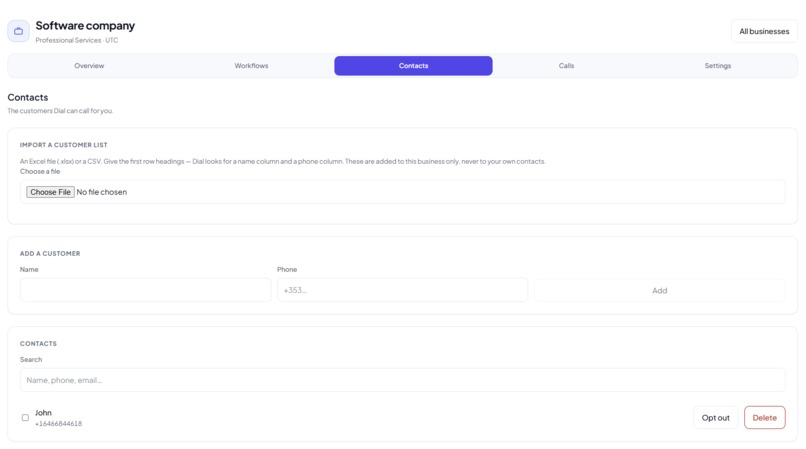
Task: Focus the Phone number input field
Action: tap(402, 290)
